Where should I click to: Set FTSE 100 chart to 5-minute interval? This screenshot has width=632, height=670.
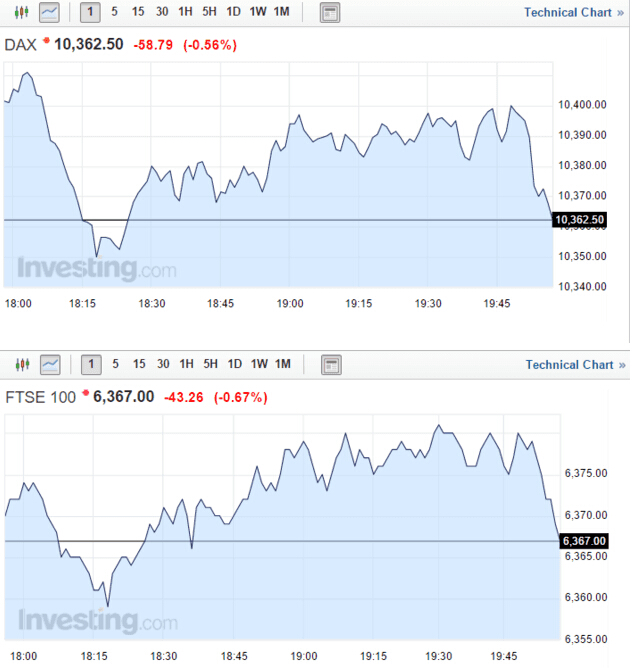click(115, 364)
